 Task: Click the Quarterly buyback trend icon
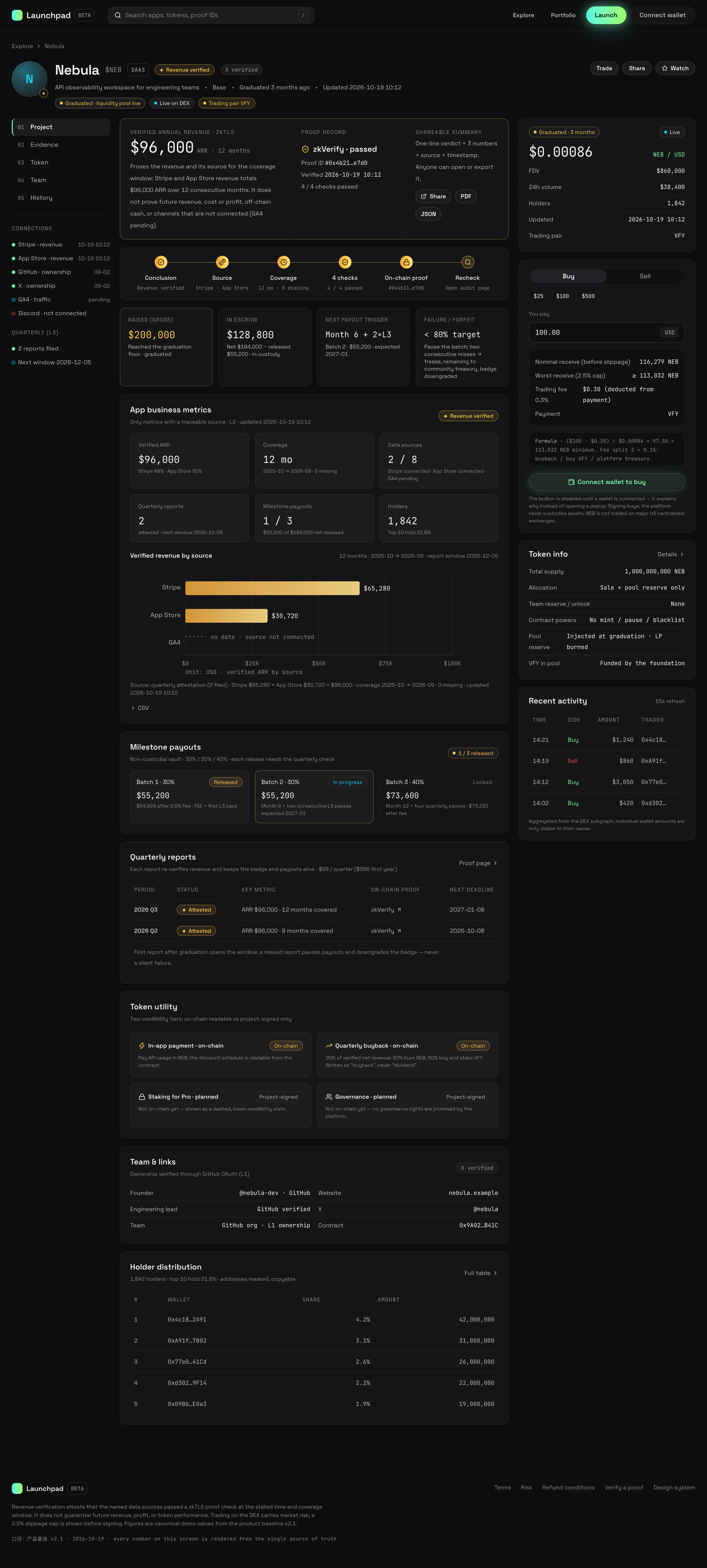click(x=329, y=1046)
